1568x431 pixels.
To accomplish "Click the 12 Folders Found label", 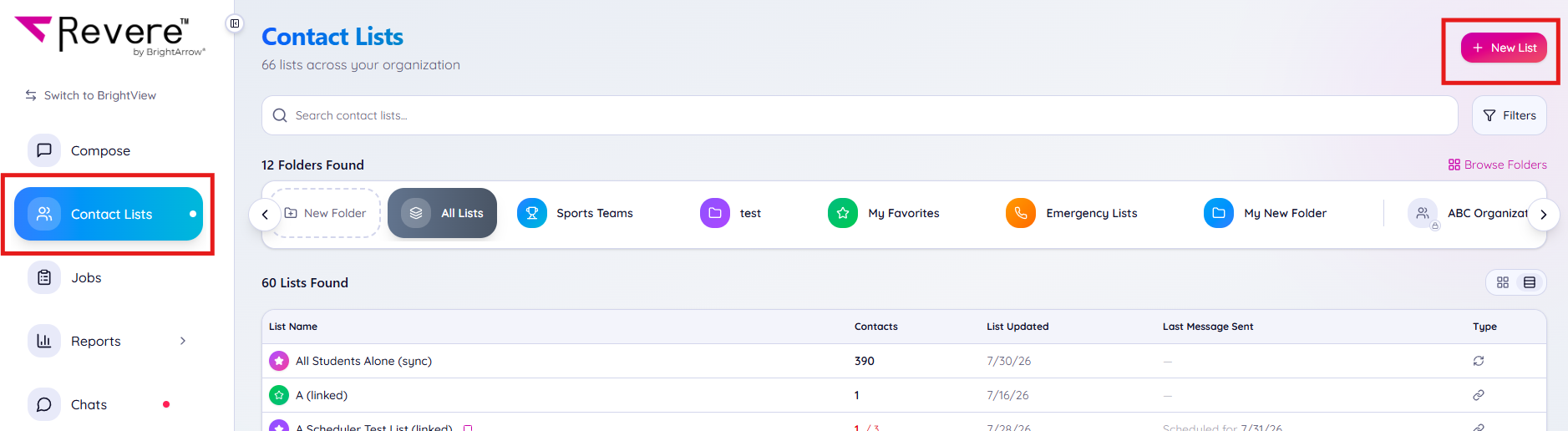I will click(x=312, y=165).
